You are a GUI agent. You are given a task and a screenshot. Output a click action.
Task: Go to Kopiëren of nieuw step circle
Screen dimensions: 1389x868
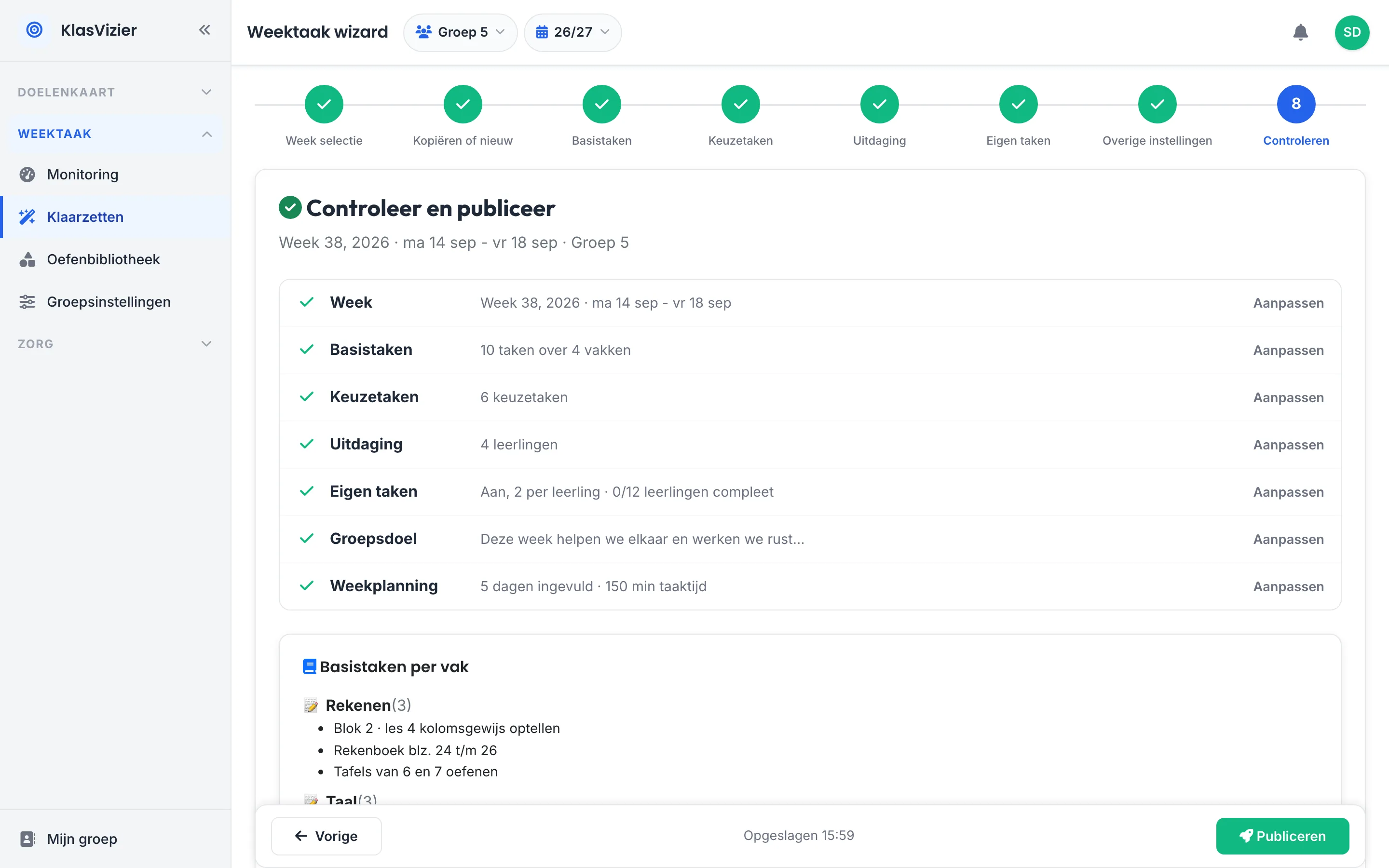click(x=463, y=104)
